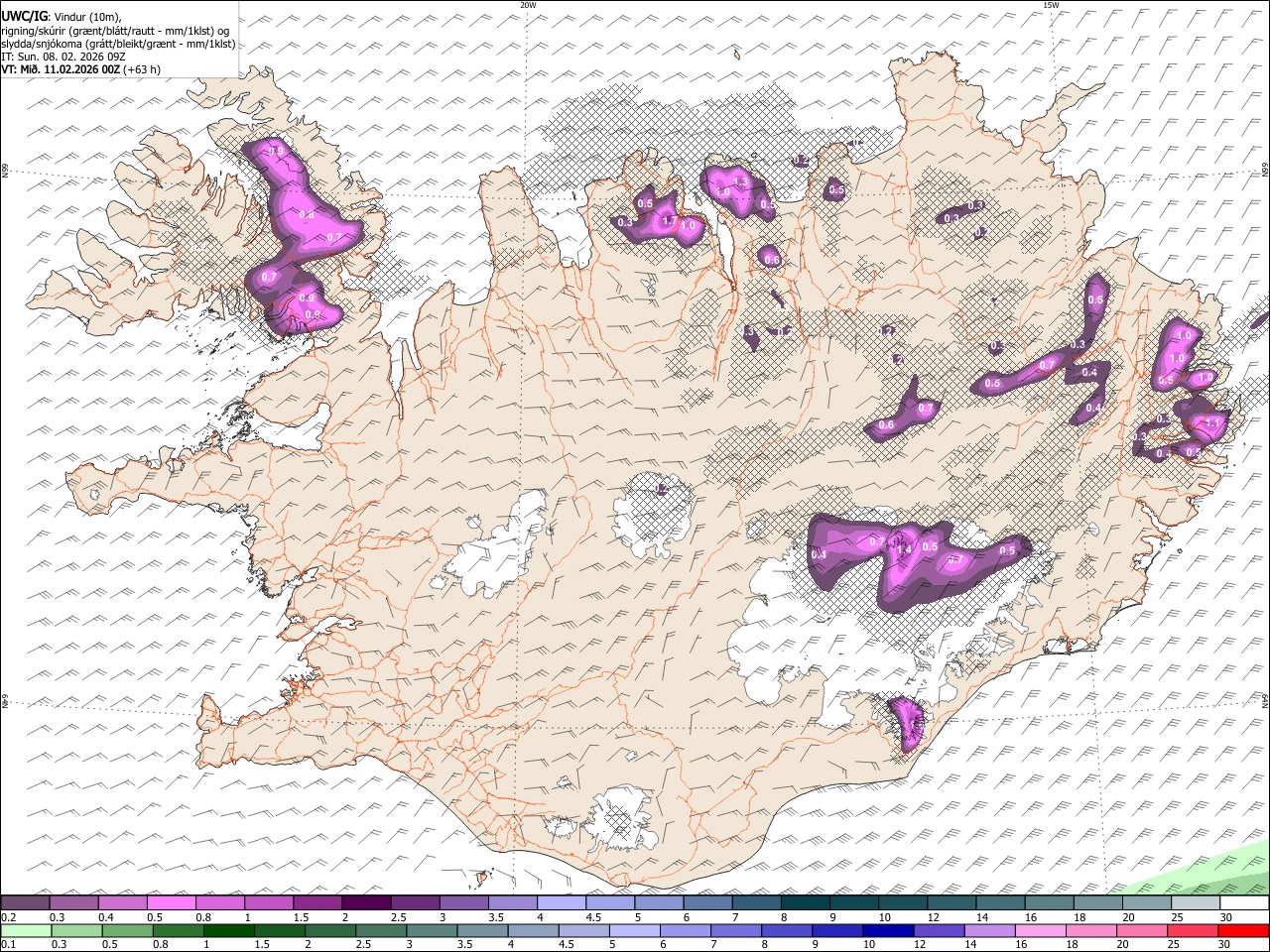This screenshot has height=952, width=1270.
Task: Click the 1.7 precipitation value on the map
Action: (x=669, y=221)
